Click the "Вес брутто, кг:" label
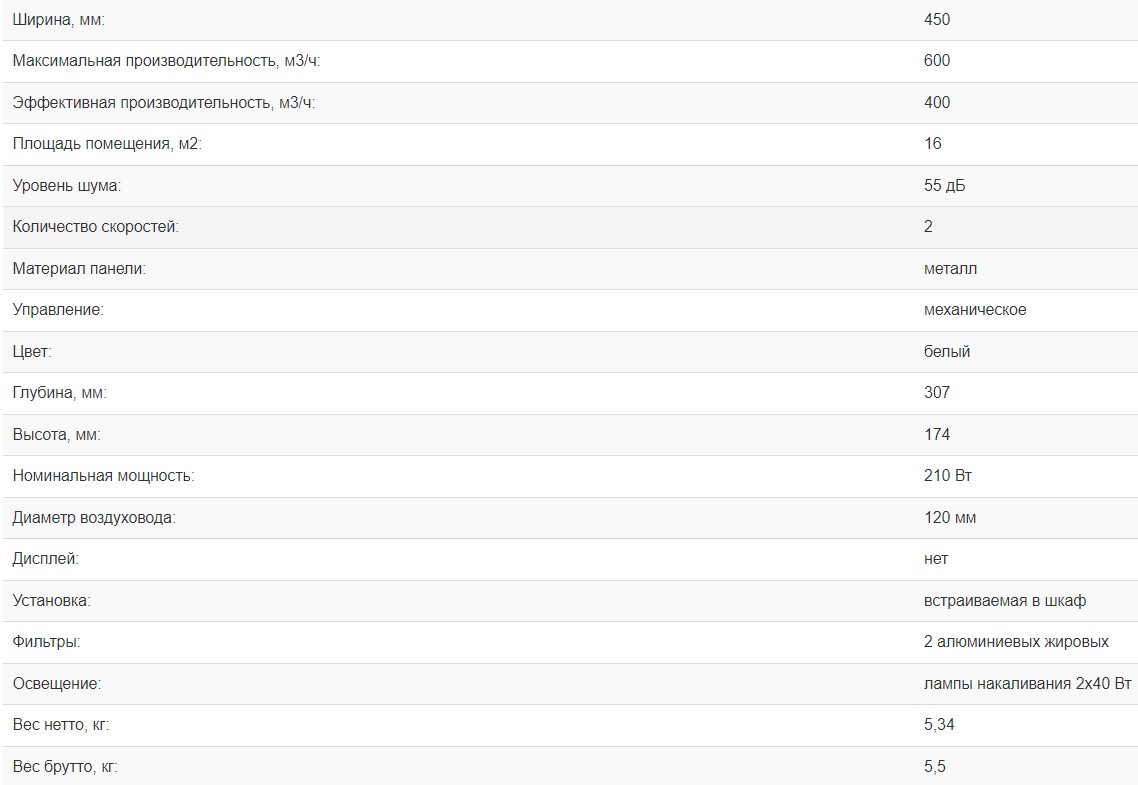Viewport: 1138px width, 785px height. pyautogui.click(x=65, y=767)
